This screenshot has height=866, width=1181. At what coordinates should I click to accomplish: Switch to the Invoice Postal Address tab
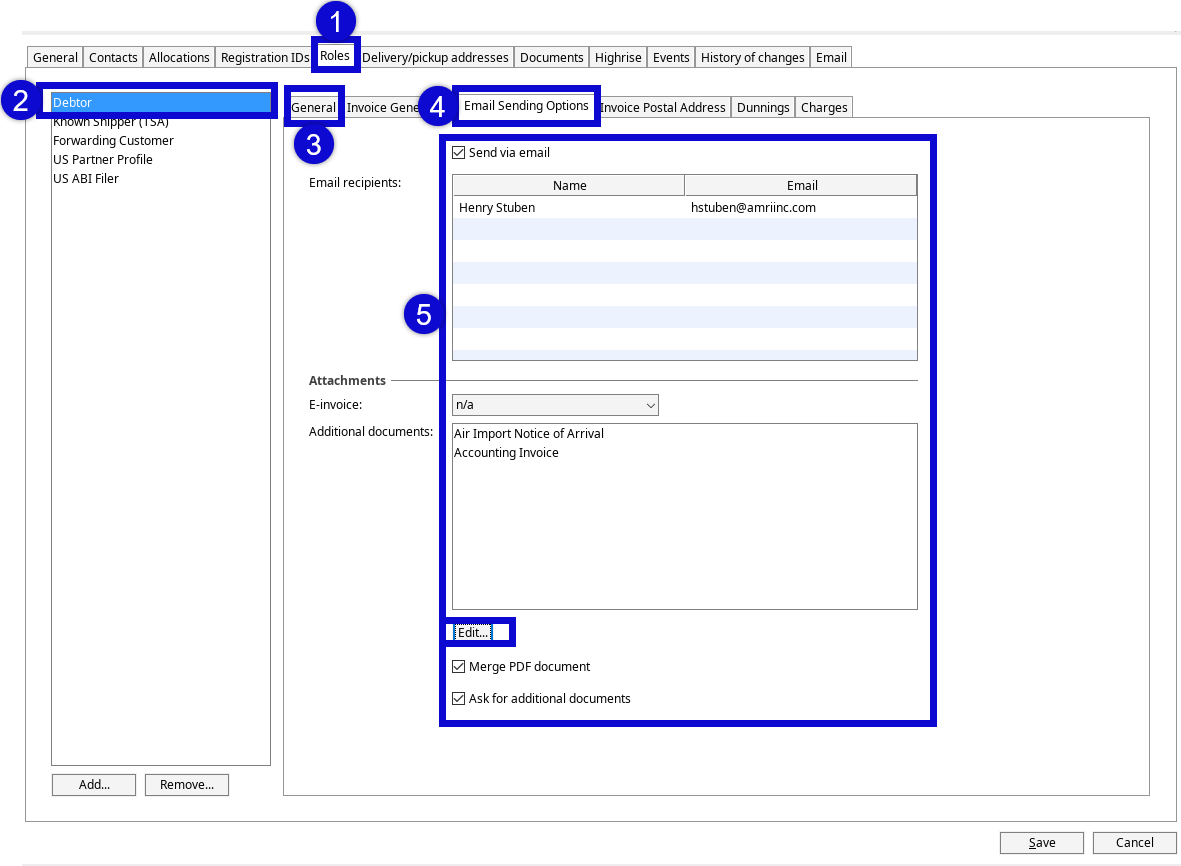click(x=663, y=107)
